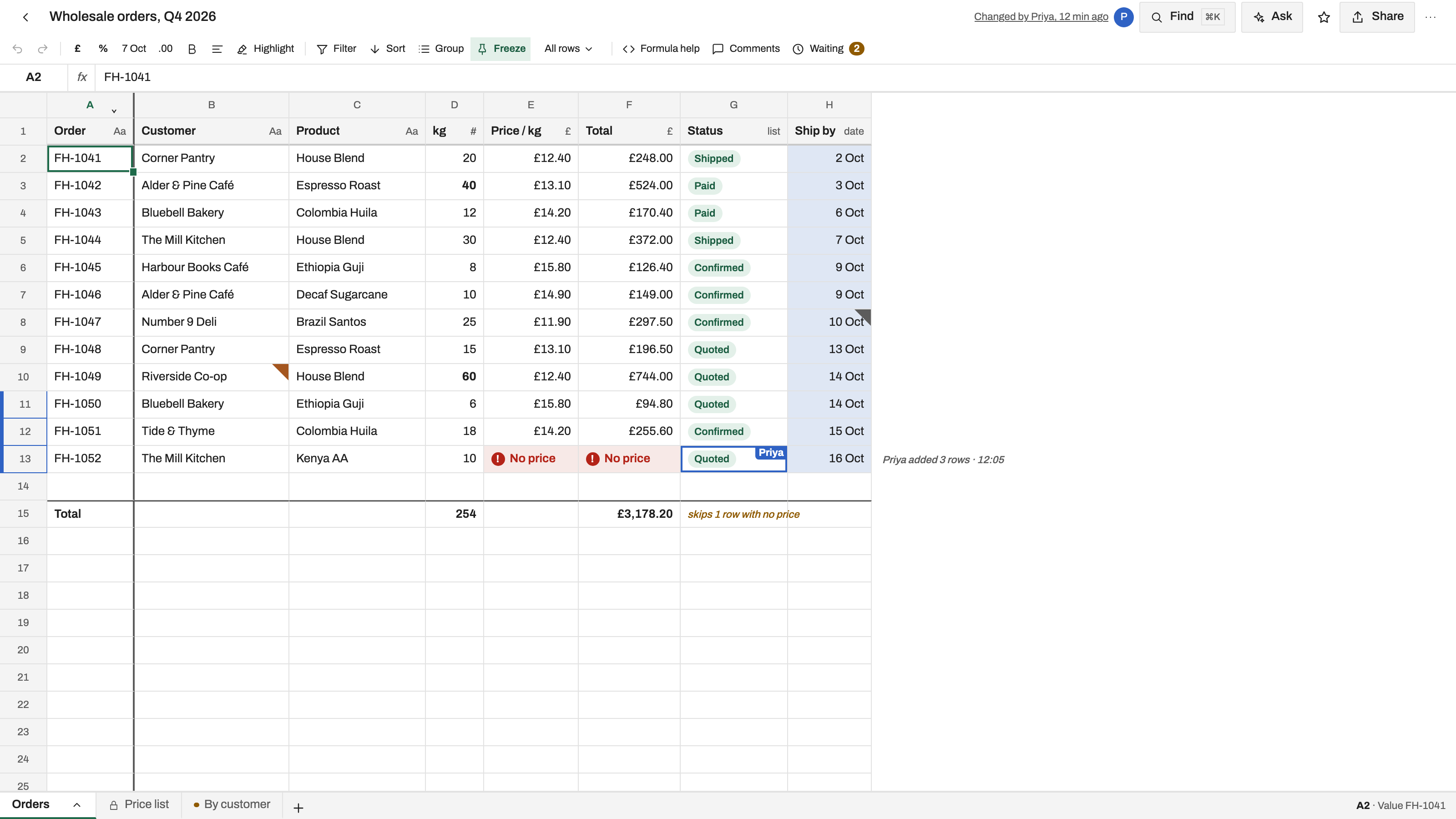This screenshot has height=819, width=1456.
Task: Expand column A header dropdown arrow
Action: [114, 111]
